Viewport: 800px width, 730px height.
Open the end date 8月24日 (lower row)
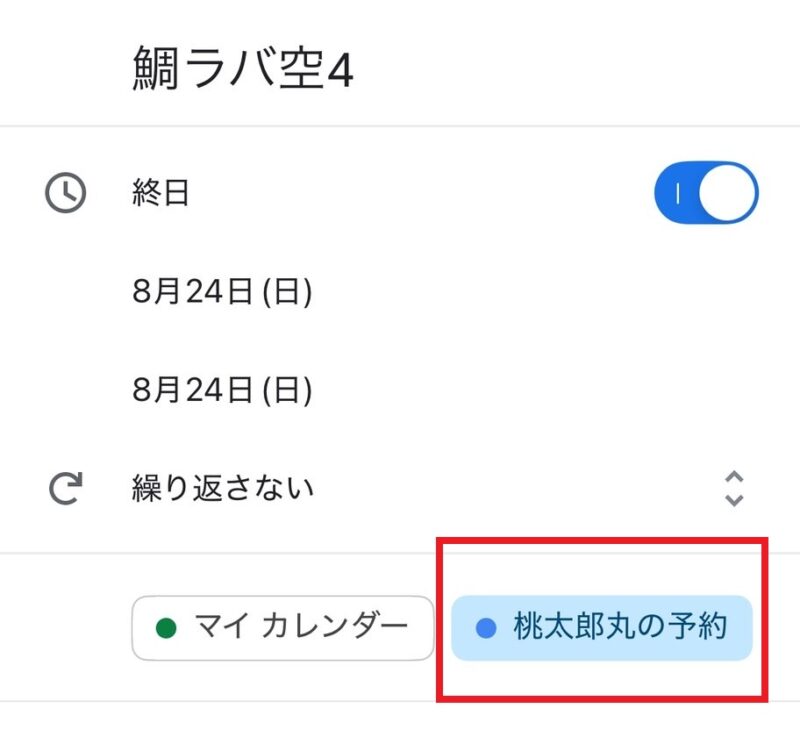tap(222, 390)
